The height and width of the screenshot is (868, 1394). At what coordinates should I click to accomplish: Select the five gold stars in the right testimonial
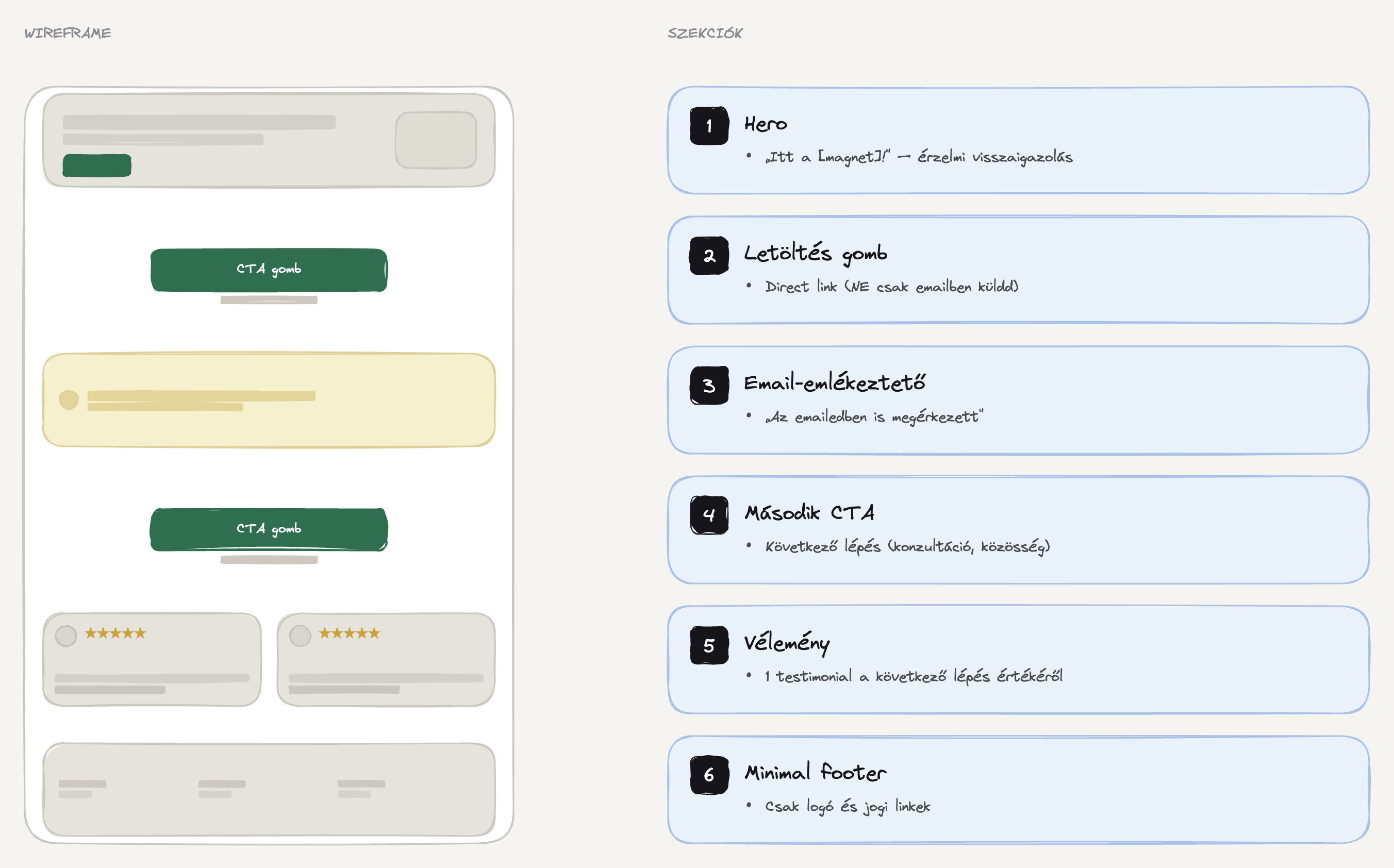[350, 633]
